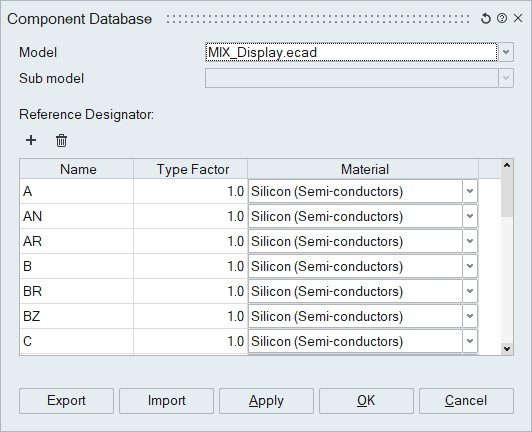Add a new reference designator with plus icon

pyautogui.click(x=31, y=140)
